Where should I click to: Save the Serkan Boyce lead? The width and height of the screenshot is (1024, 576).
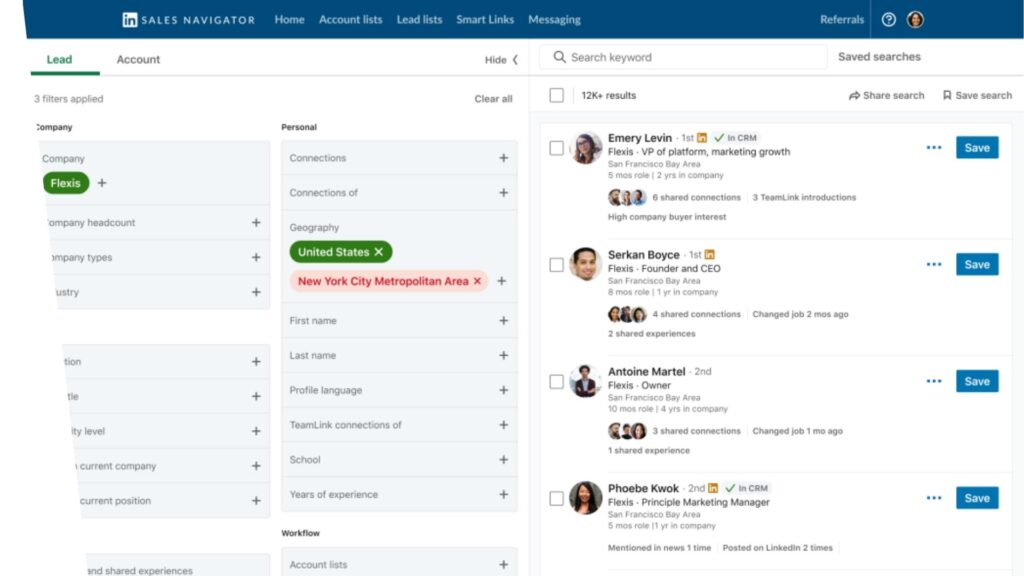click(977, 264)
